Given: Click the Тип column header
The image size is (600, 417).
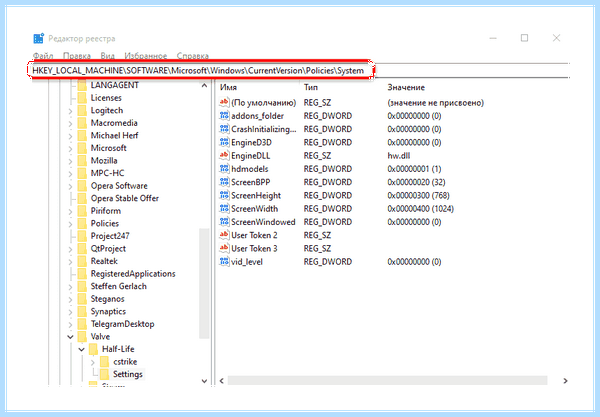Looking at the screenshot, I should coord(311,88).
